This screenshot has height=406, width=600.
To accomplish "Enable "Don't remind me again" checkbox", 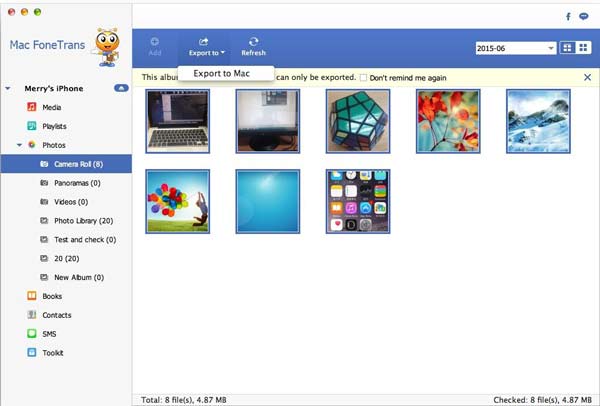I will [363, 77].
